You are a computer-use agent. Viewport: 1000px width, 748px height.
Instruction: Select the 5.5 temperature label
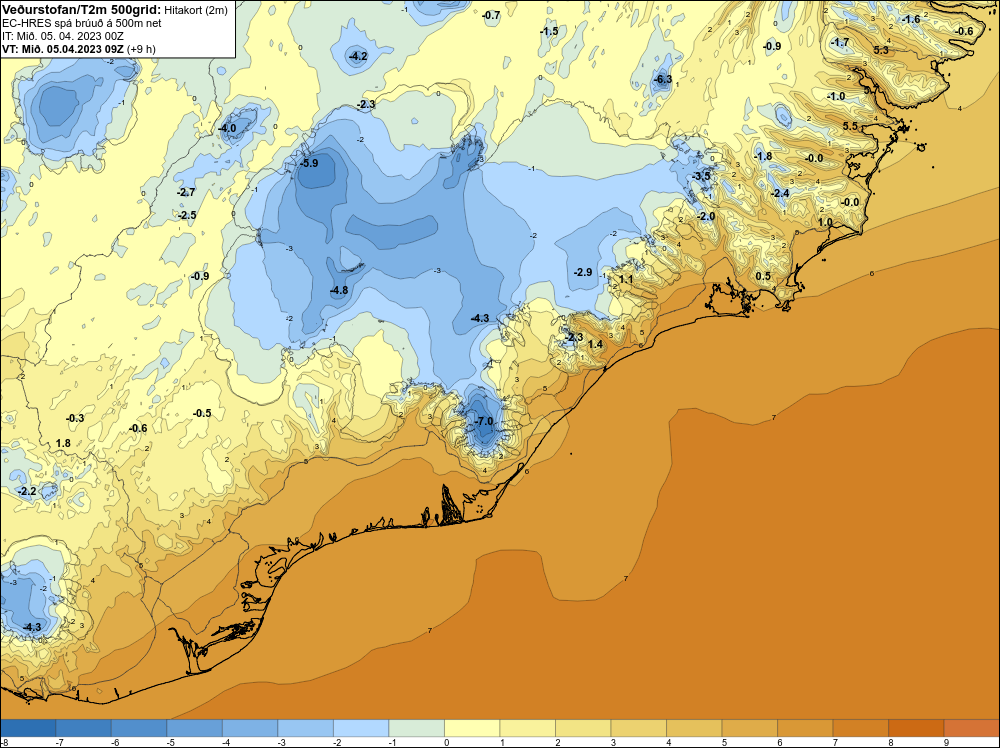coord(850,126)
